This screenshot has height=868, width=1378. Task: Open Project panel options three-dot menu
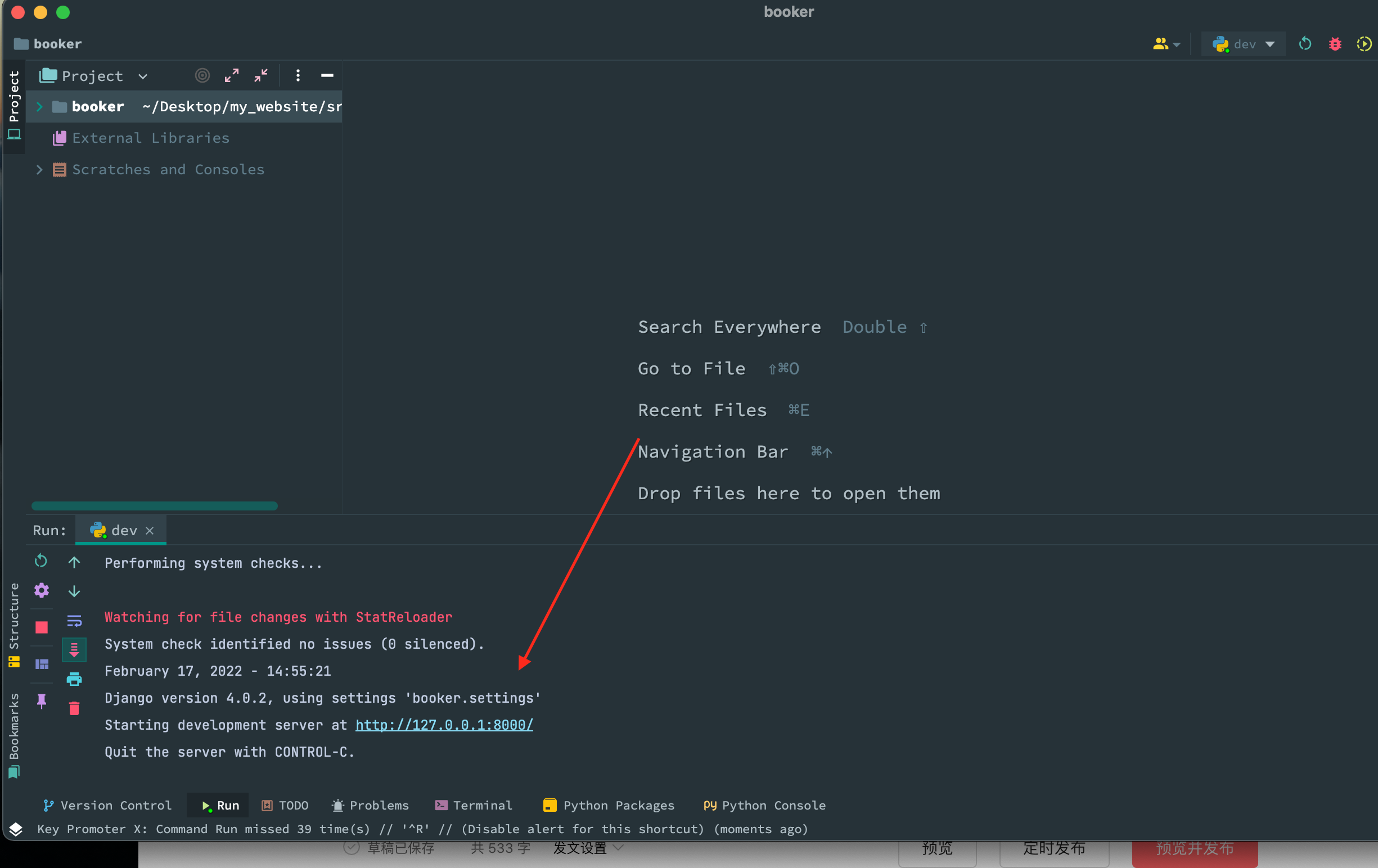click(298, 75)
